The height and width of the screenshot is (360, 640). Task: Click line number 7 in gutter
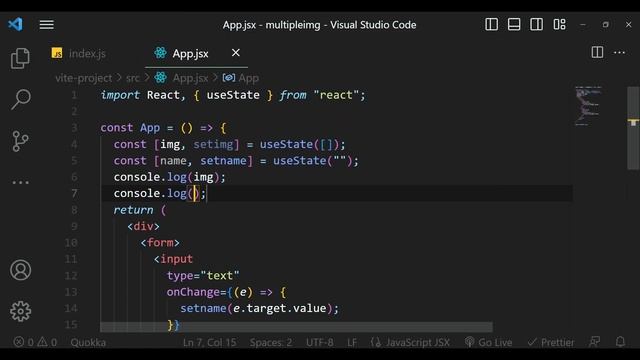tap(74, 193)
